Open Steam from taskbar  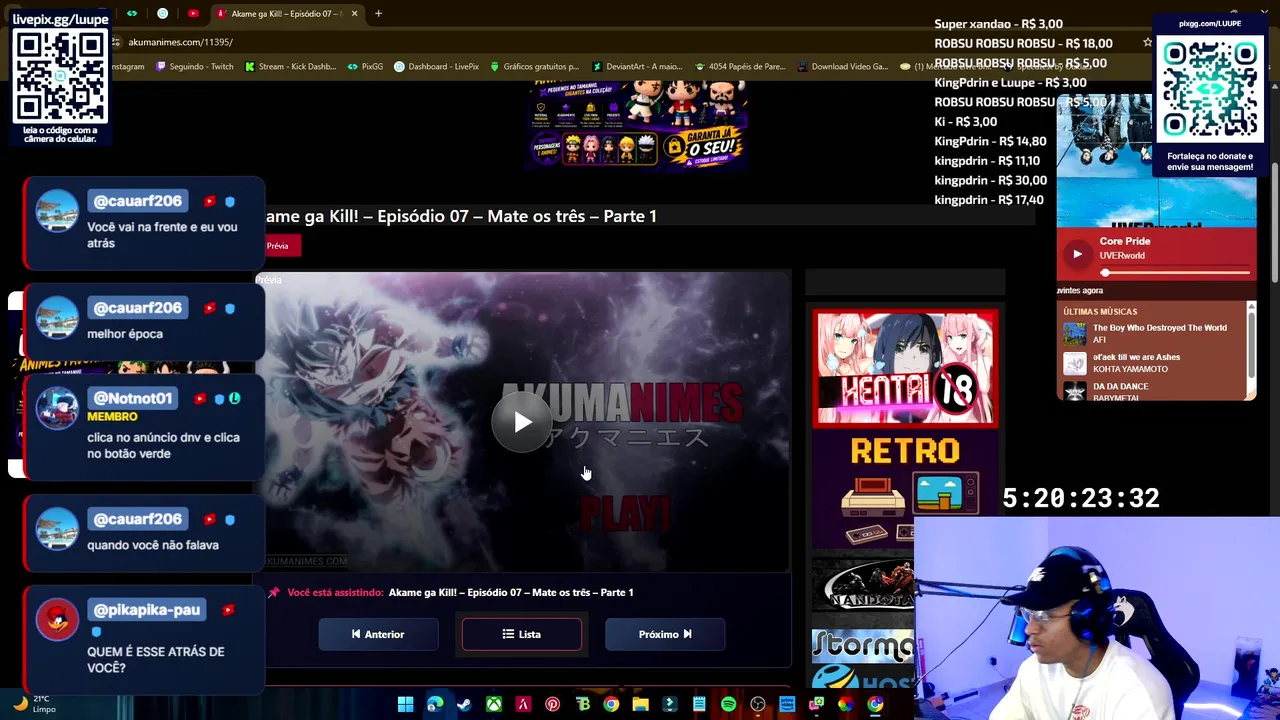[464, 705]
